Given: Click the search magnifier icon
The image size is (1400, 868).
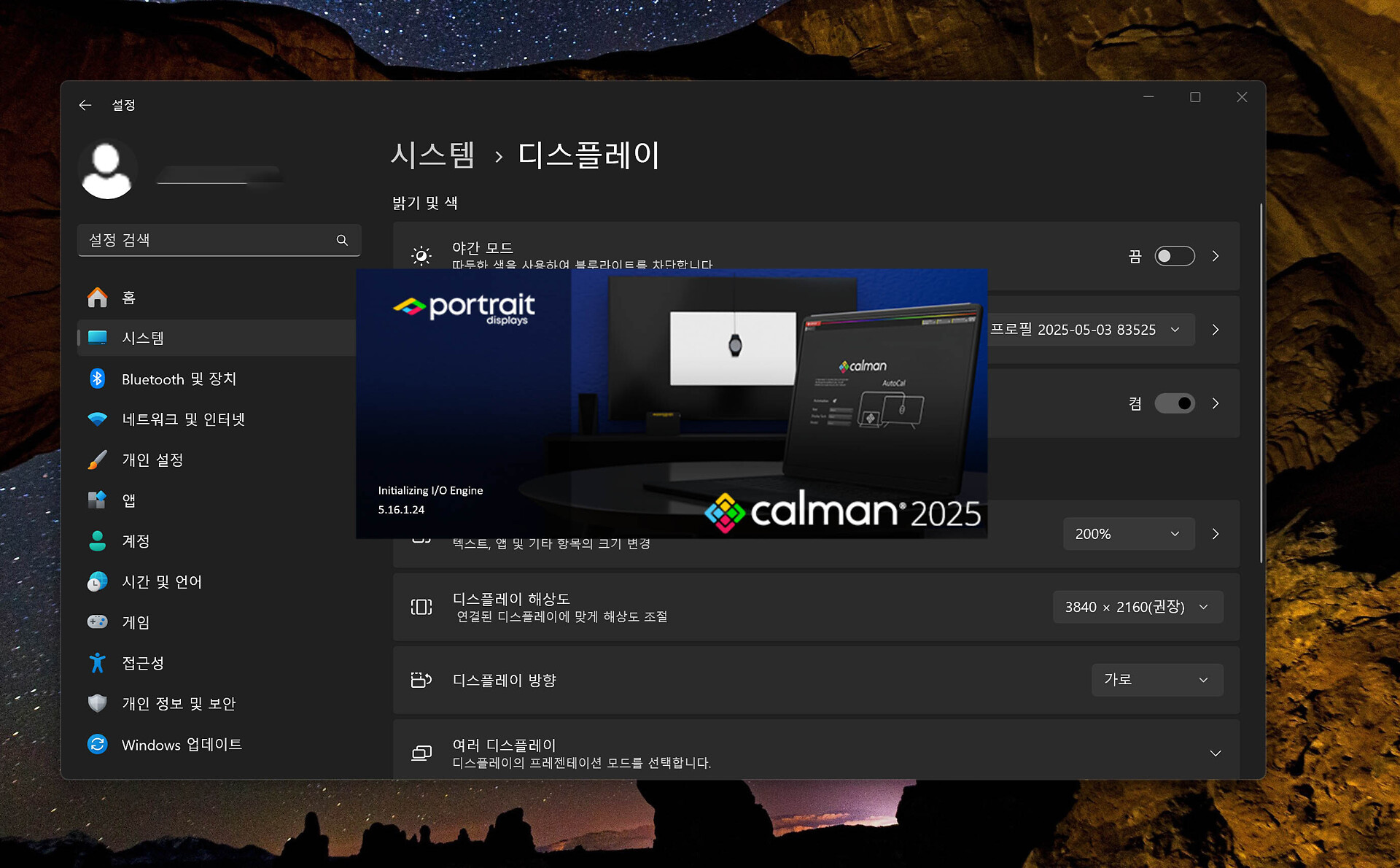Looking at the screenshot, I should [342, 240].
